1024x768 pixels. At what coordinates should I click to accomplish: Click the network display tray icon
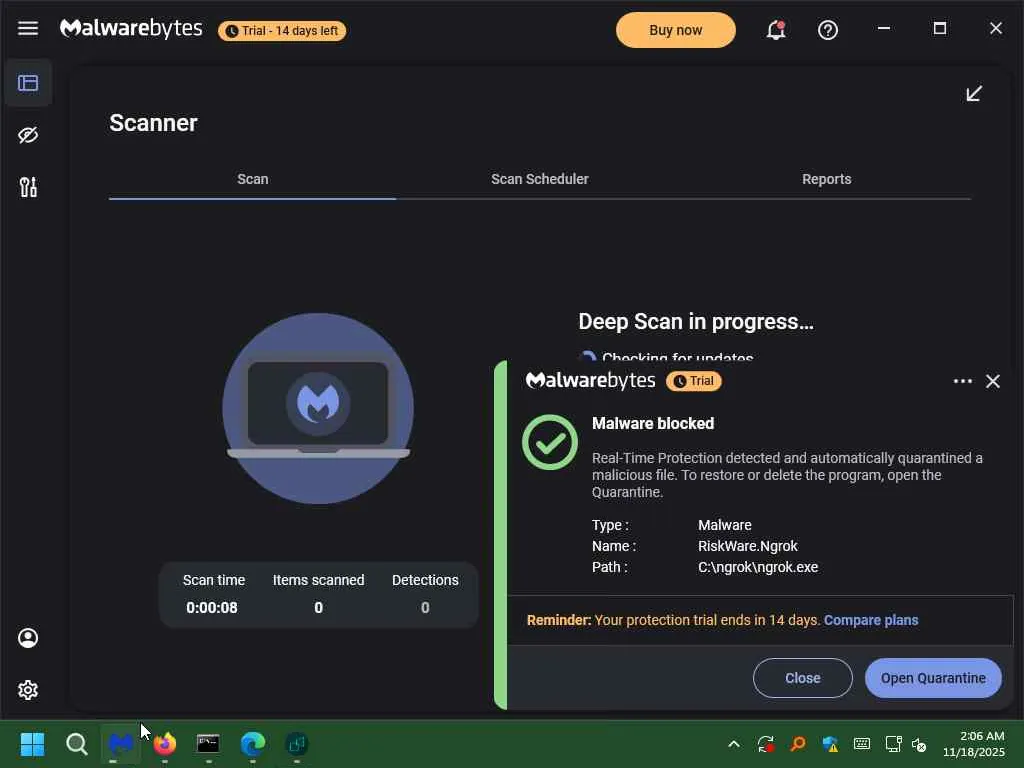893,744
